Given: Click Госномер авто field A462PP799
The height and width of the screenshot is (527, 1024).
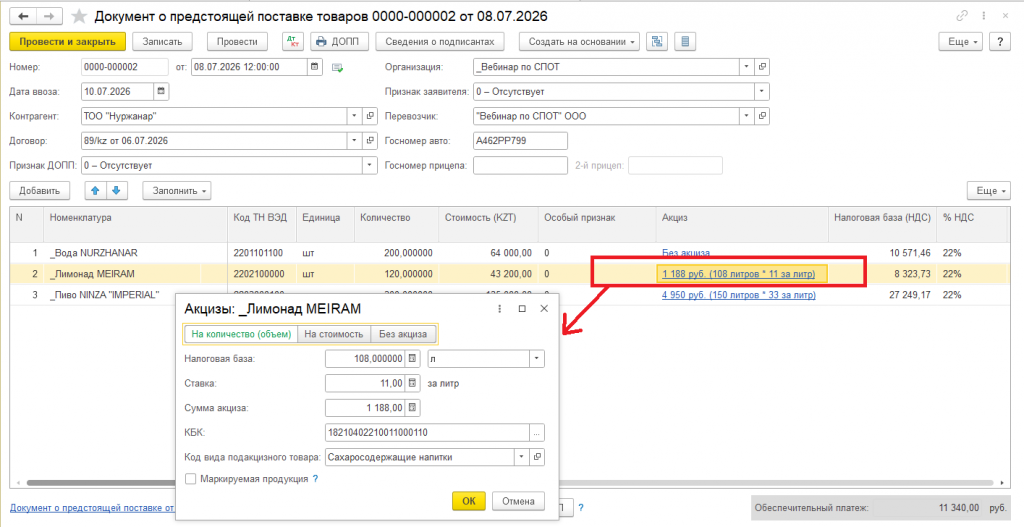Looking at the screenshot, I should 520,140.
